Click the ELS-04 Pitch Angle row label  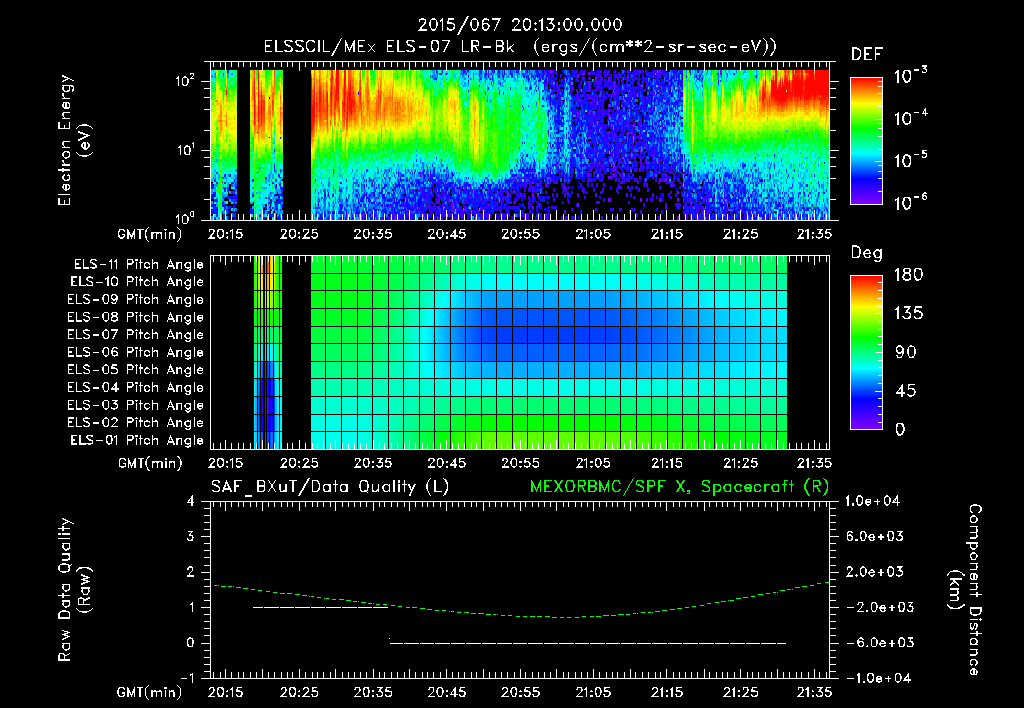[x=136, y=387]
